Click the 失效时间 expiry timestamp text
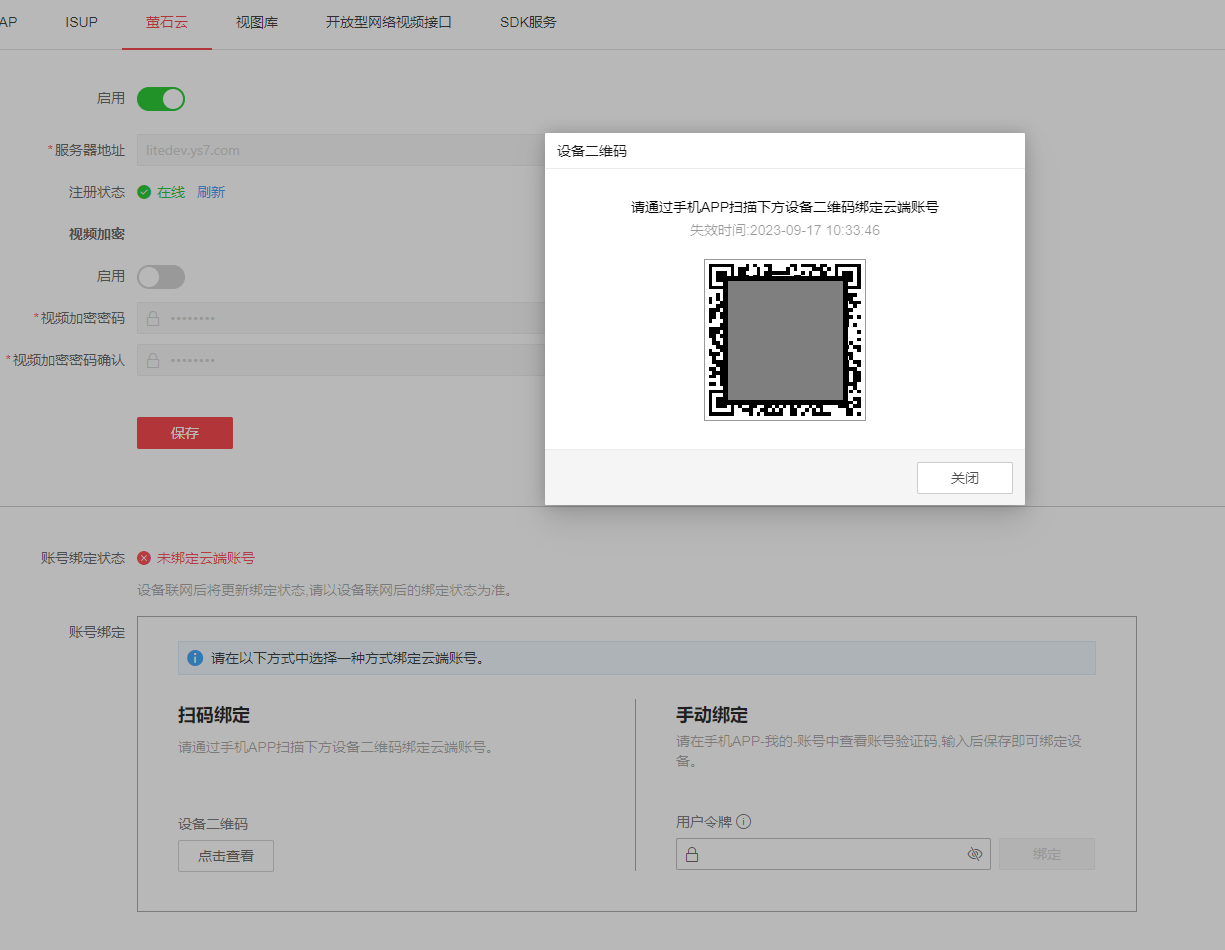The image size is (1225, 950). pyautogui.click(x=785, y=230)
